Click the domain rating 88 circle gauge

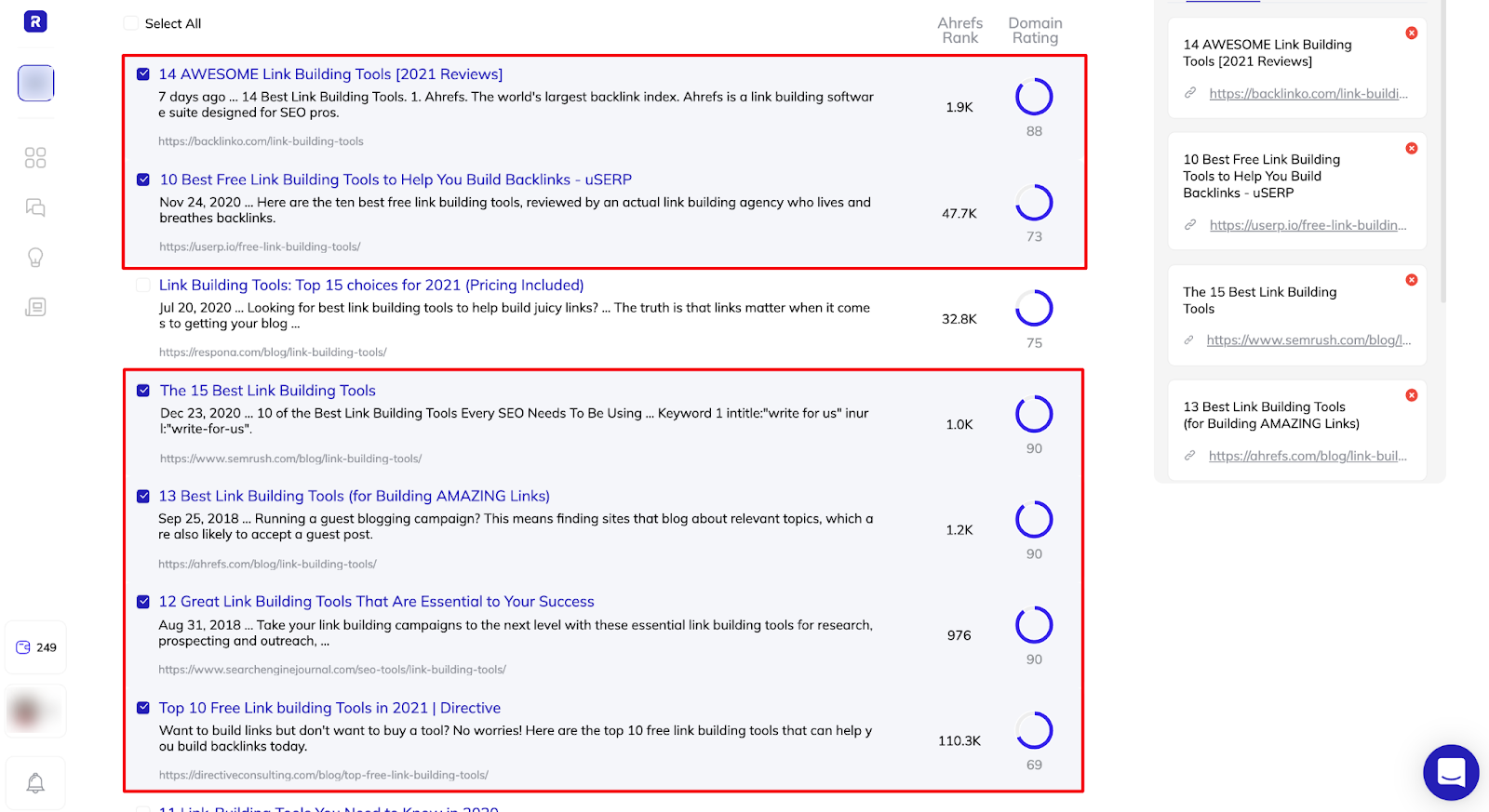pyautogui.click(x=1034, y=97)
